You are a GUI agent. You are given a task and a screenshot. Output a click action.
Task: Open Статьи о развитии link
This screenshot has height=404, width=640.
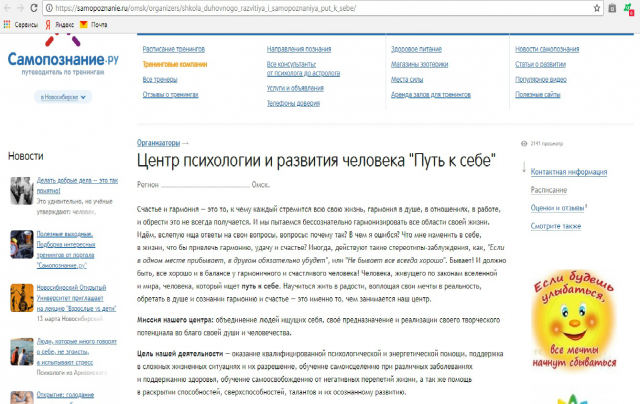540,64
